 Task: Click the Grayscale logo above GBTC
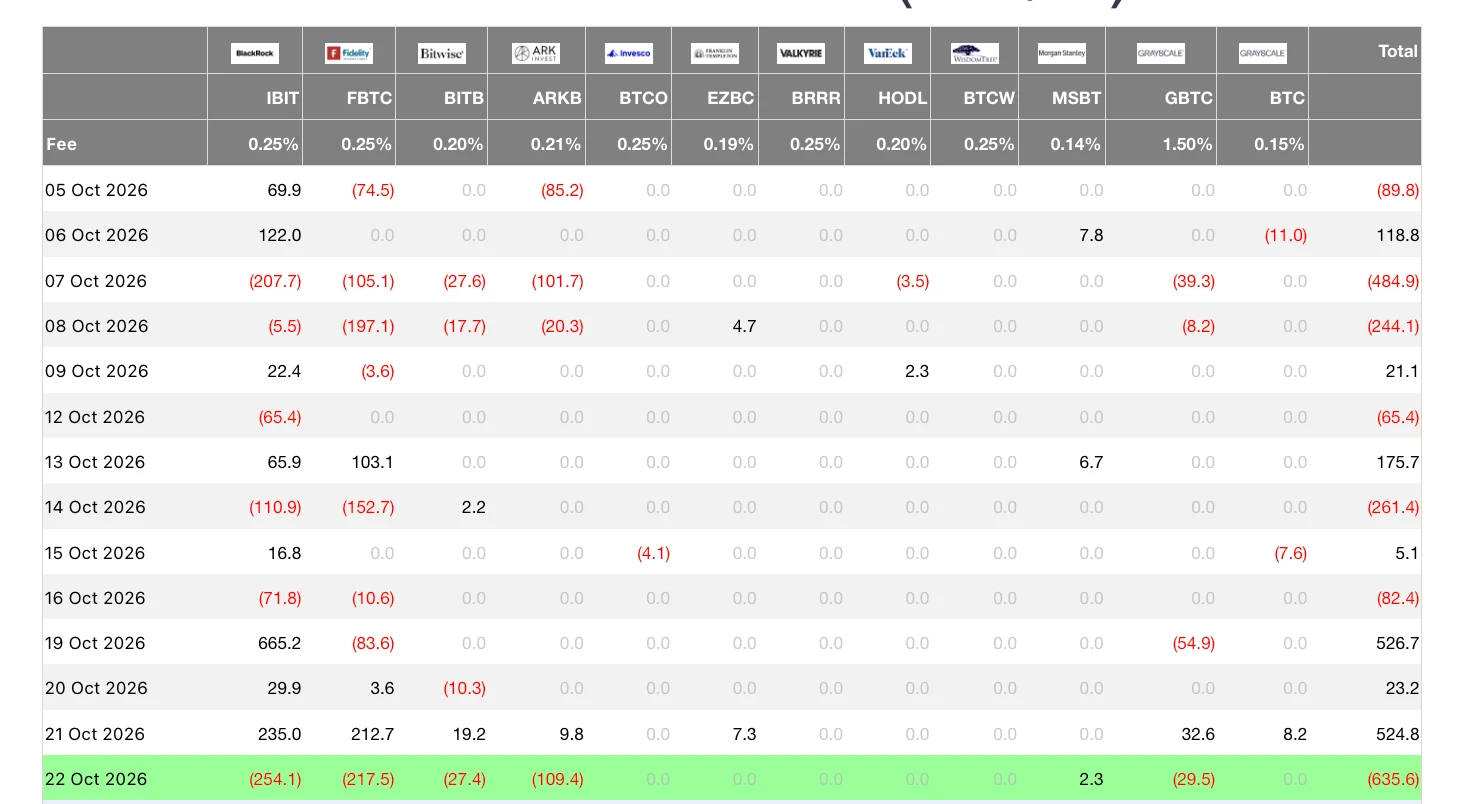tap(1161, 53)
